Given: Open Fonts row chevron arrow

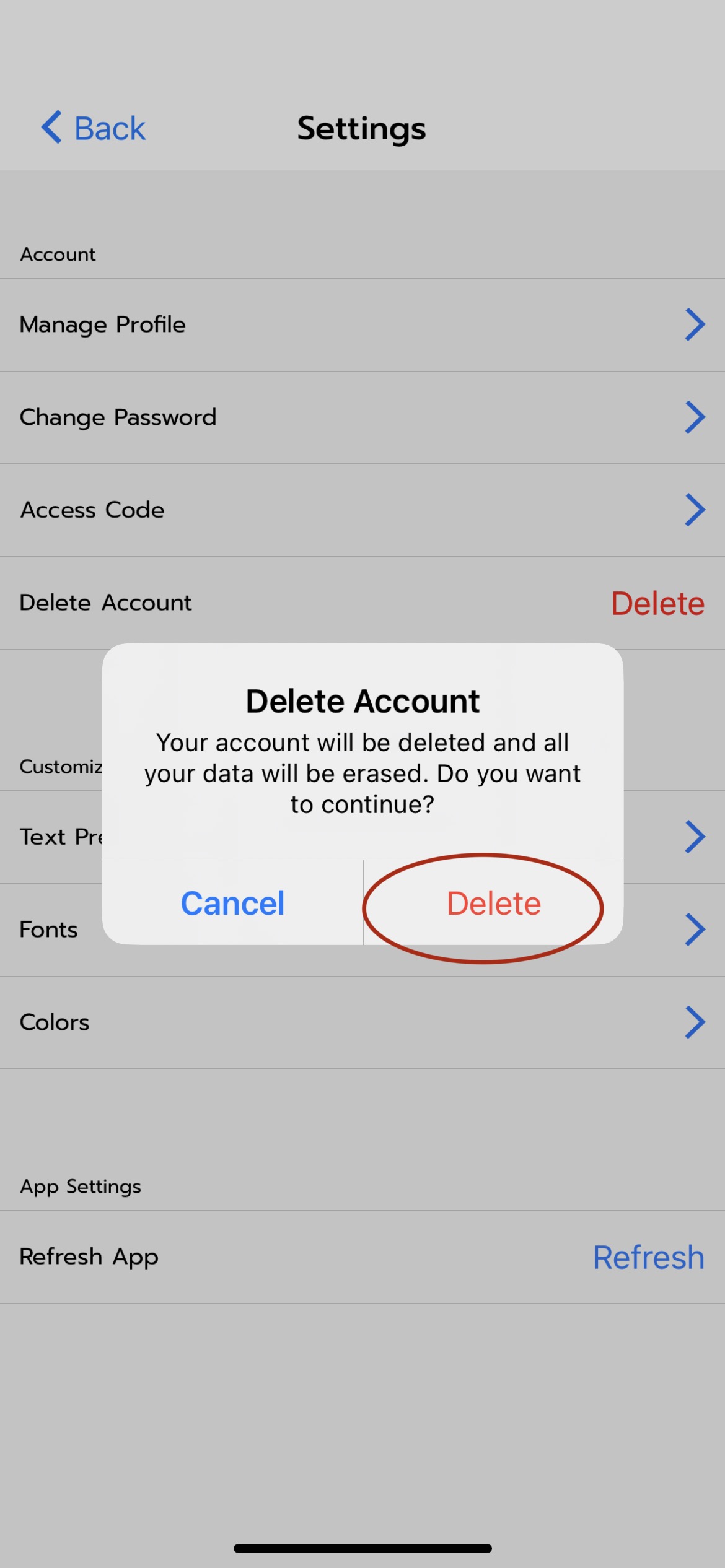Looking at the screenshot, I should pyautogui.click(x=695, y=930).
